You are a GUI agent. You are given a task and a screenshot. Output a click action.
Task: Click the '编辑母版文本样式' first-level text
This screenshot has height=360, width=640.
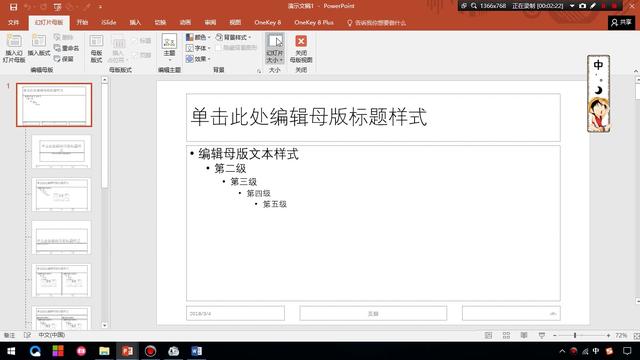click(249, 154)
